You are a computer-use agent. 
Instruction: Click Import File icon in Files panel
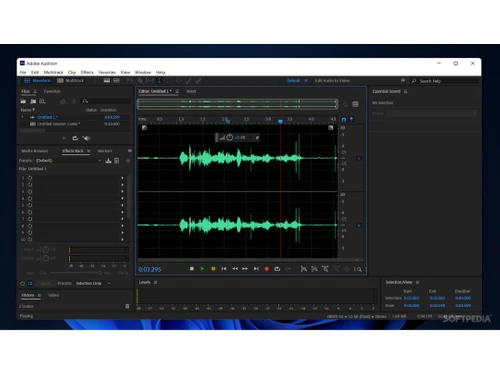click(33, 101)
